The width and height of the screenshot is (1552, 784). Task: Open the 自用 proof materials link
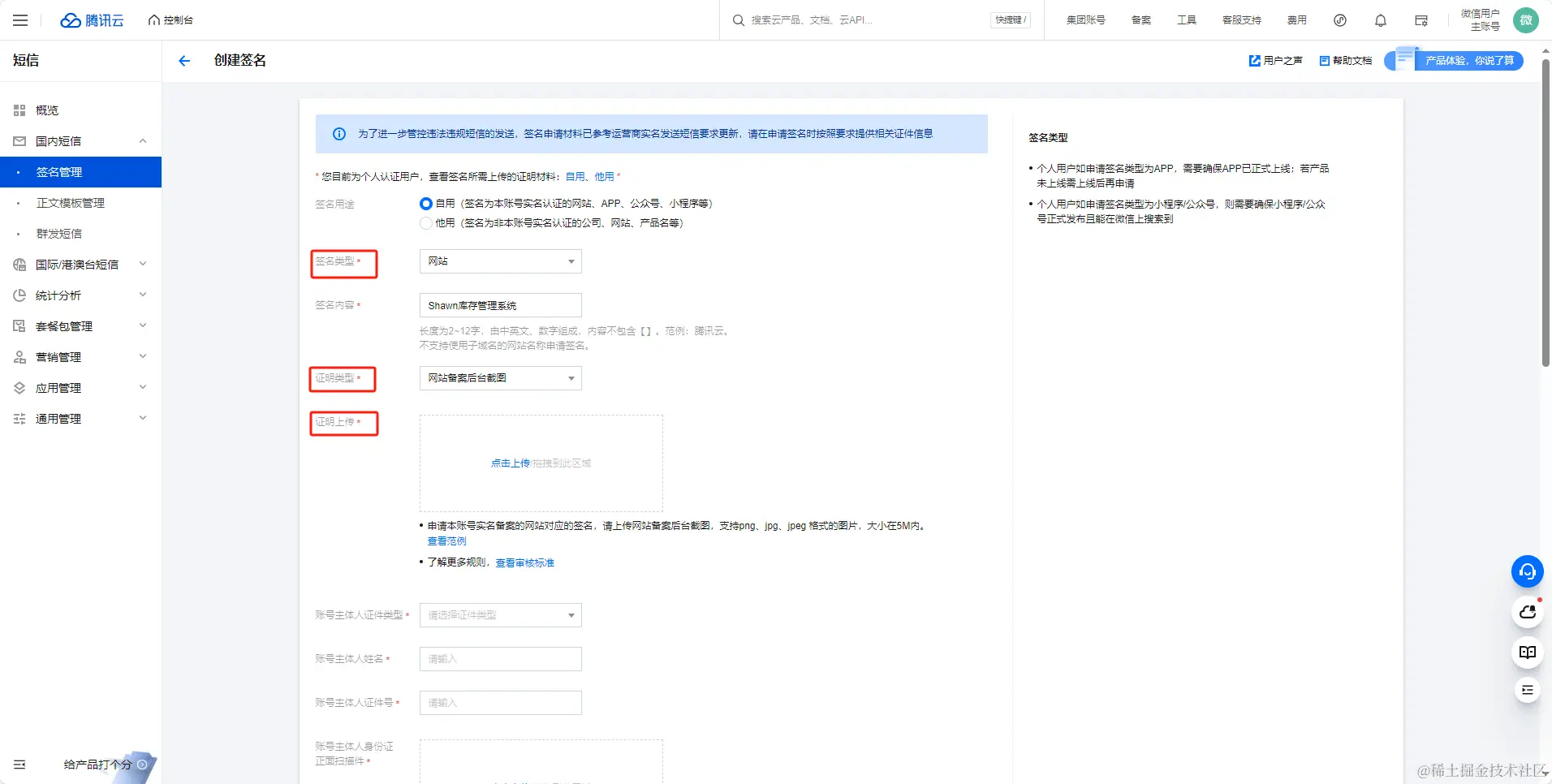(x=575, y=176)
